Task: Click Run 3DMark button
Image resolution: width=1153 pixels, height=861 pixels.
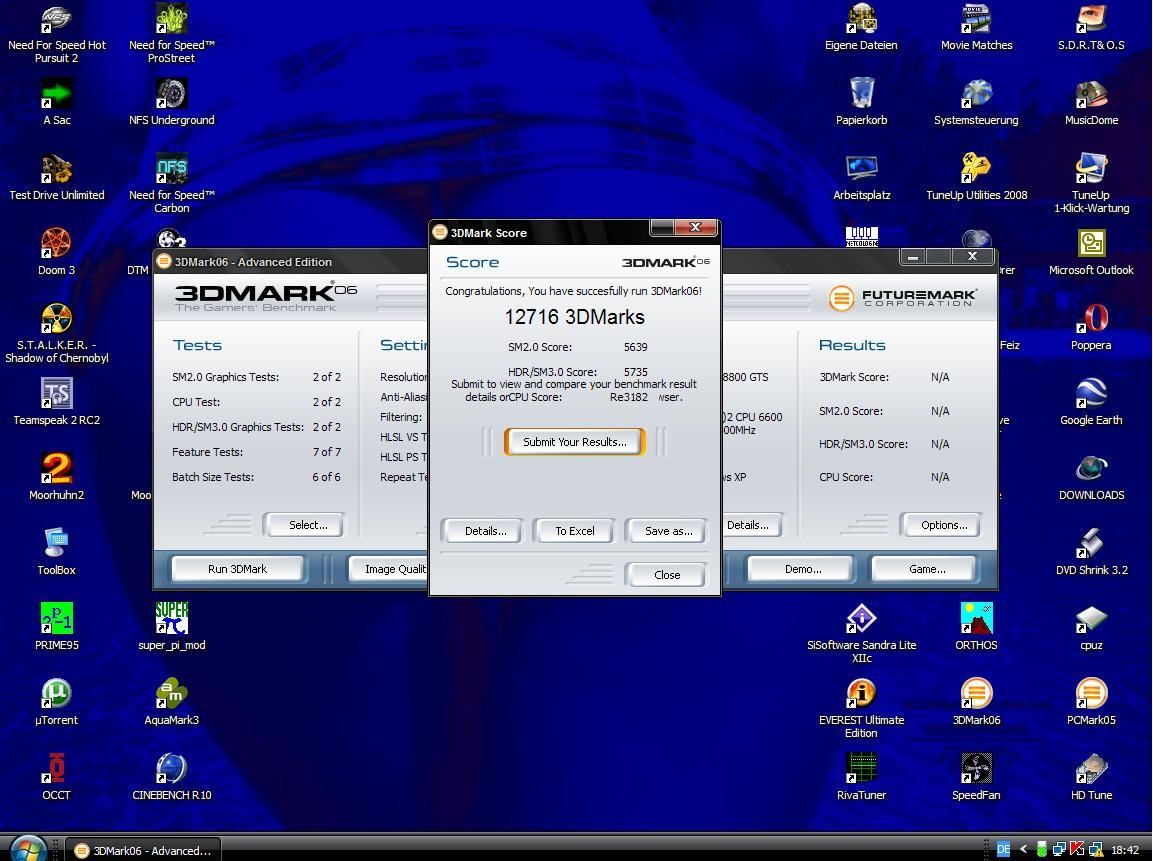Action: (238, 569)
